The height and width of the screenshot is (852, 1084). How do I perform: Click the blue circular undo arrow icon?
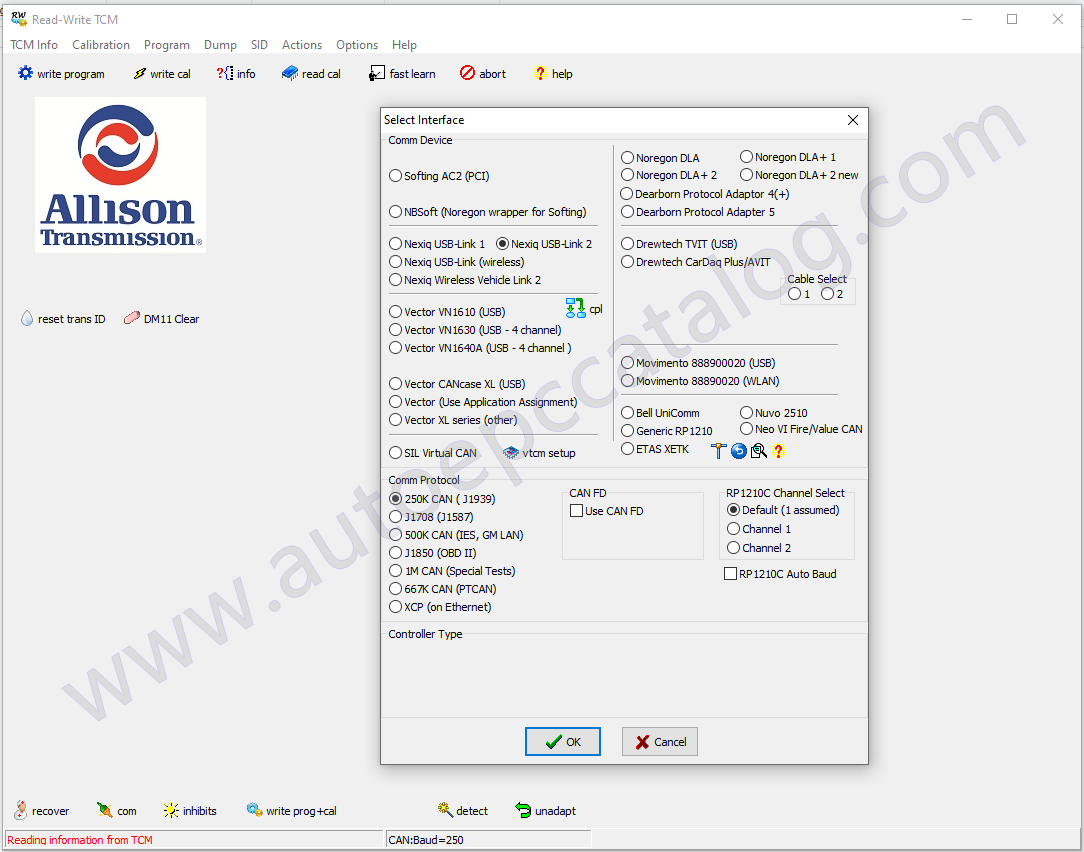tap(738, 451)
